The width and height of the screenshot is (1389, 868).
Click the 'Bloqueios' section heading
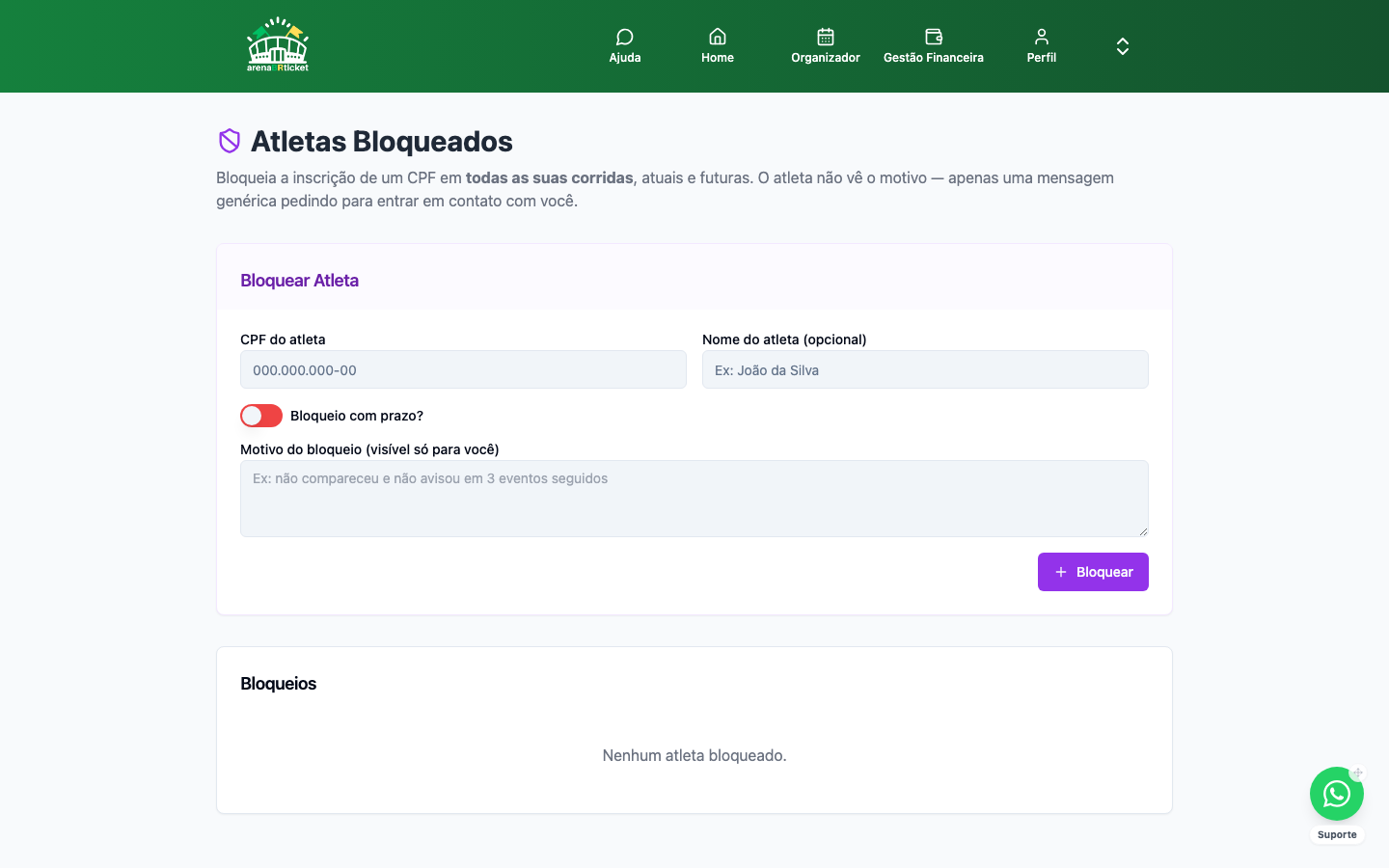278,684
